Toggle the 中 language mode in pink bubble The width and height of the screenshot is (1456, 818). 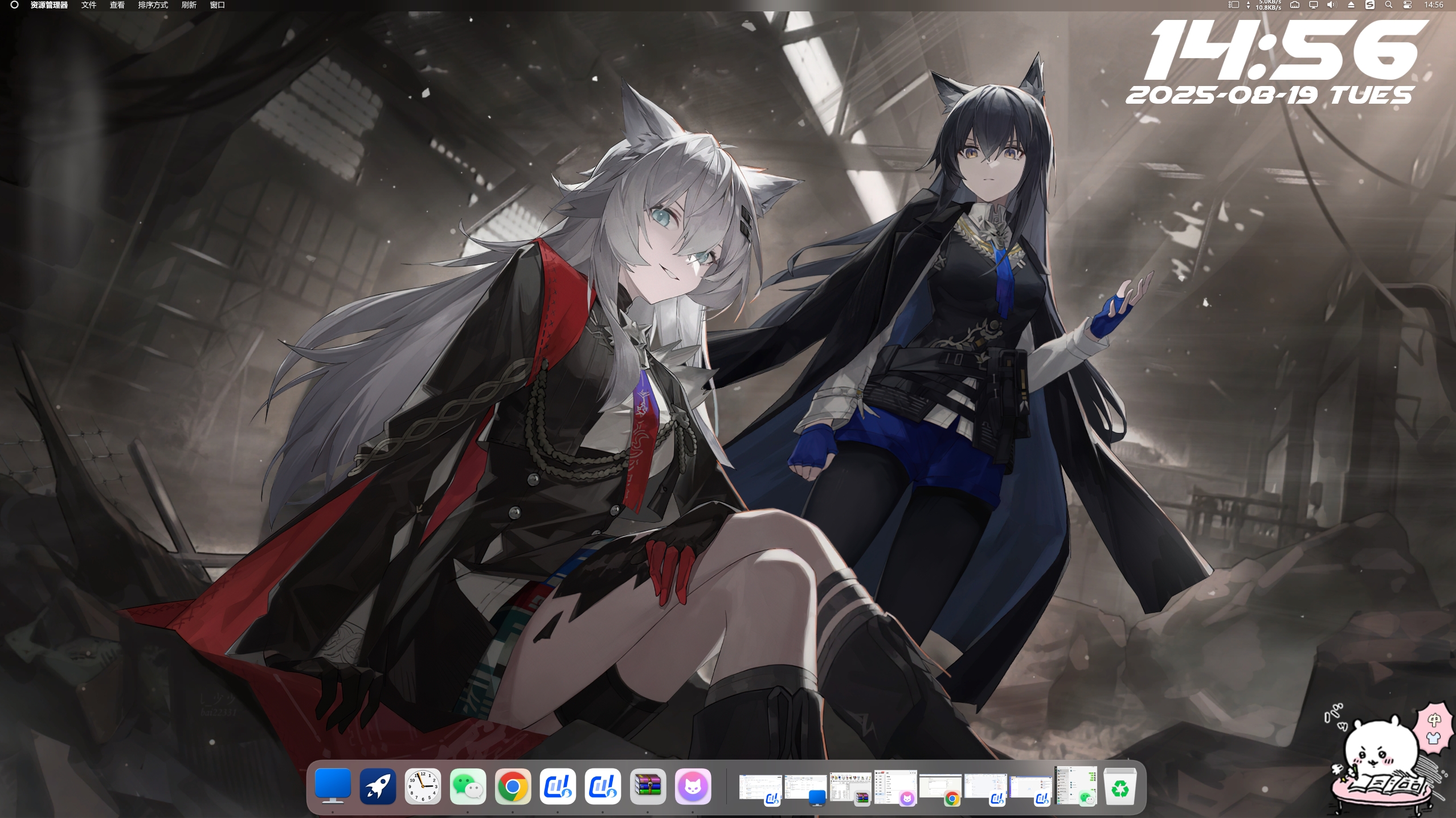coord(1434,720)
